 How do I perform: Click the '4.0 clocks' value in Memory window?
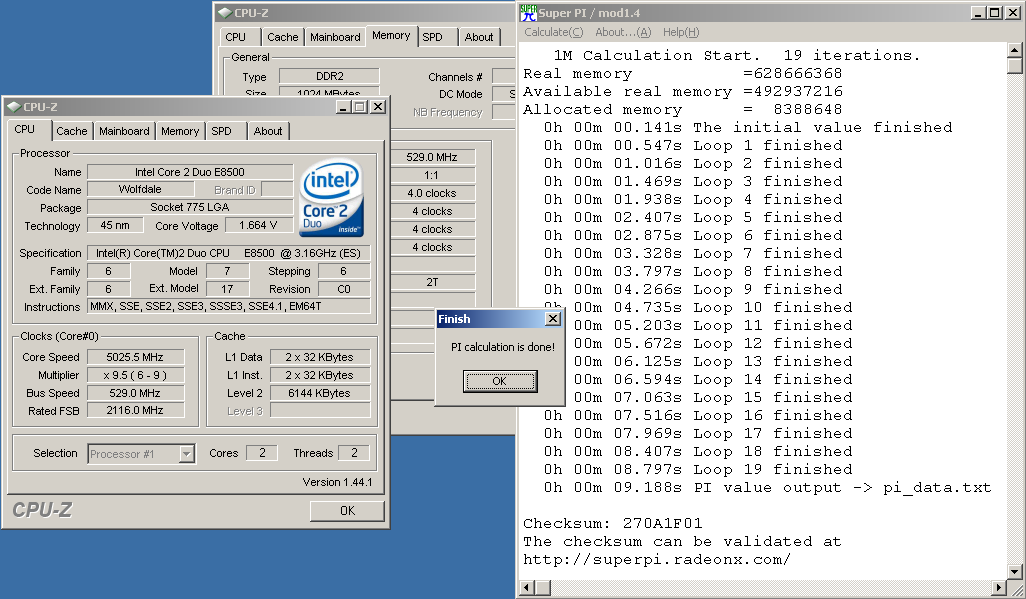click(x=432, y=193)
